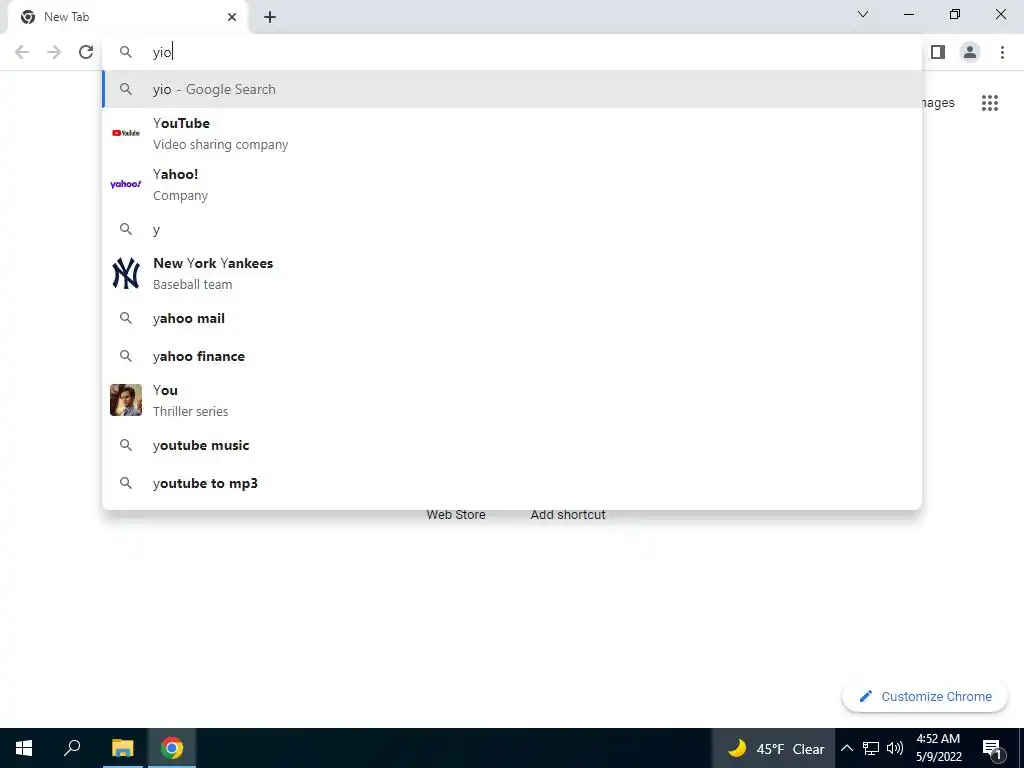
Task: Open File Explorer from taskbar
Action: click(x=122, y=748)
